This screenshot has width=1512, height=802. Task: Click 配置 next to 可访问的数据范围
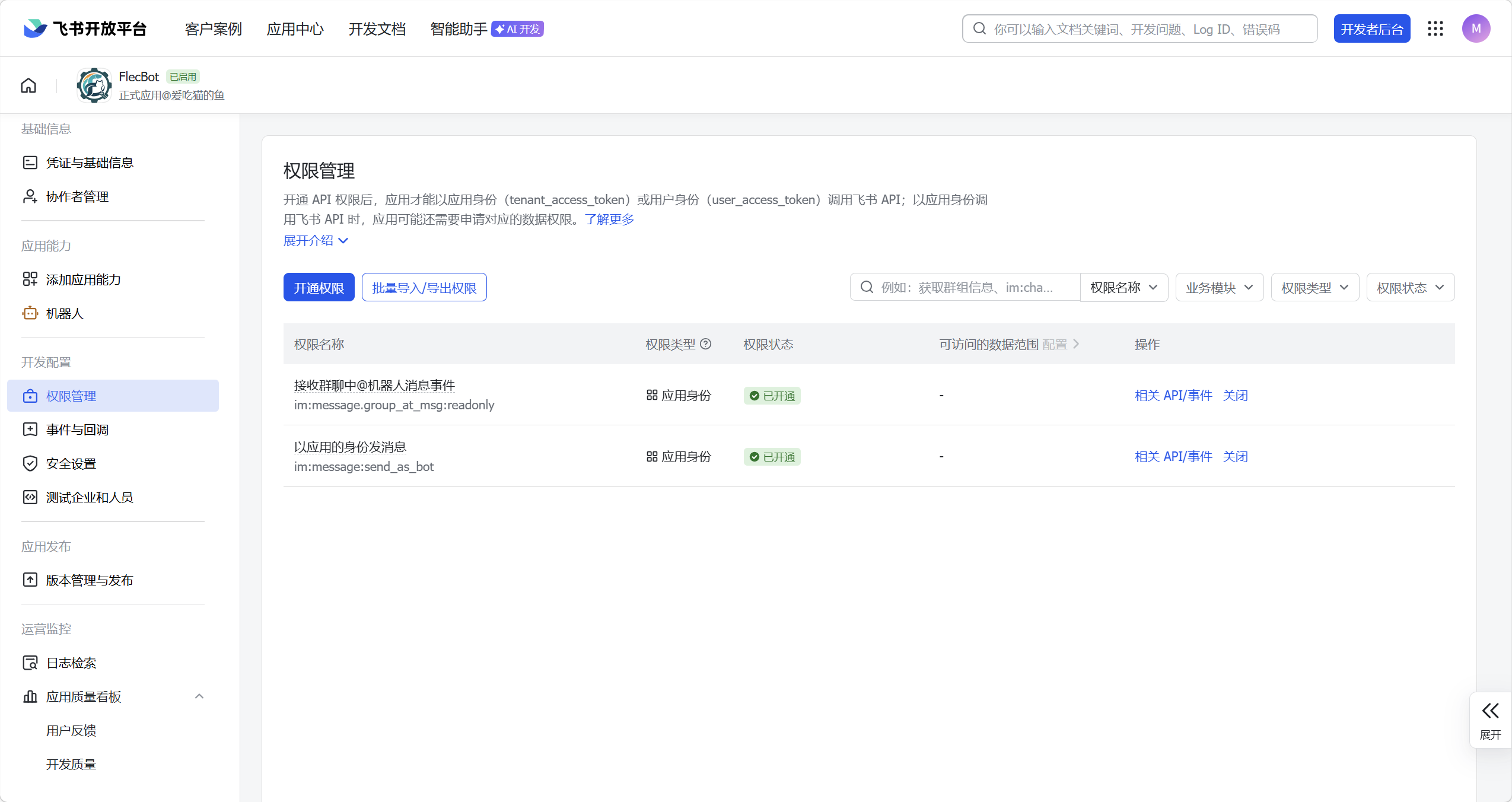[1061, 344]
